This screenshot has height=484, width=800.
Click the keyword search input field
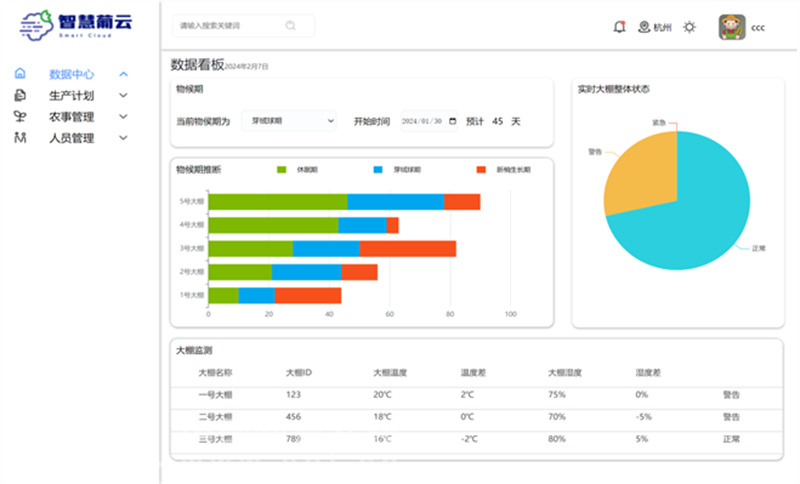coord(230,25)
